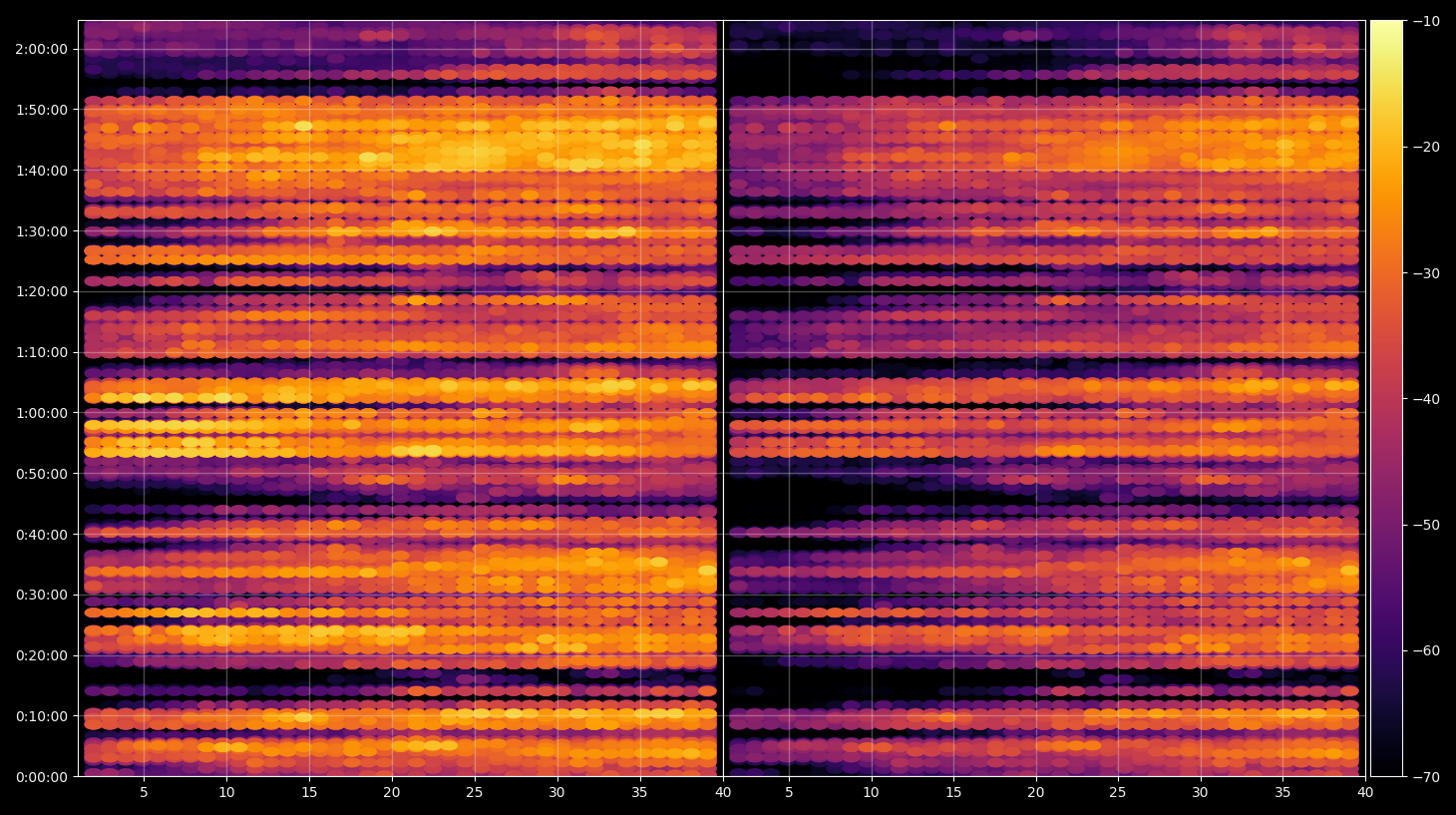Select left heatmap x-axis tick label 25

point(474,793)
